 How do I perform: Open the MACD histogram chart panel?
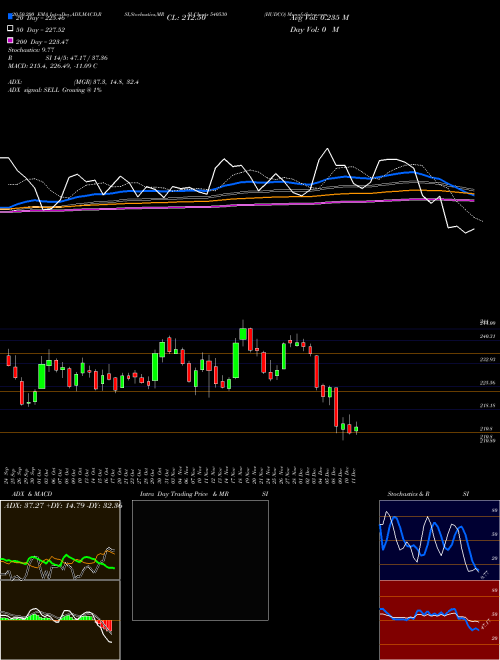pyautogui.click(x=60, y=620)
